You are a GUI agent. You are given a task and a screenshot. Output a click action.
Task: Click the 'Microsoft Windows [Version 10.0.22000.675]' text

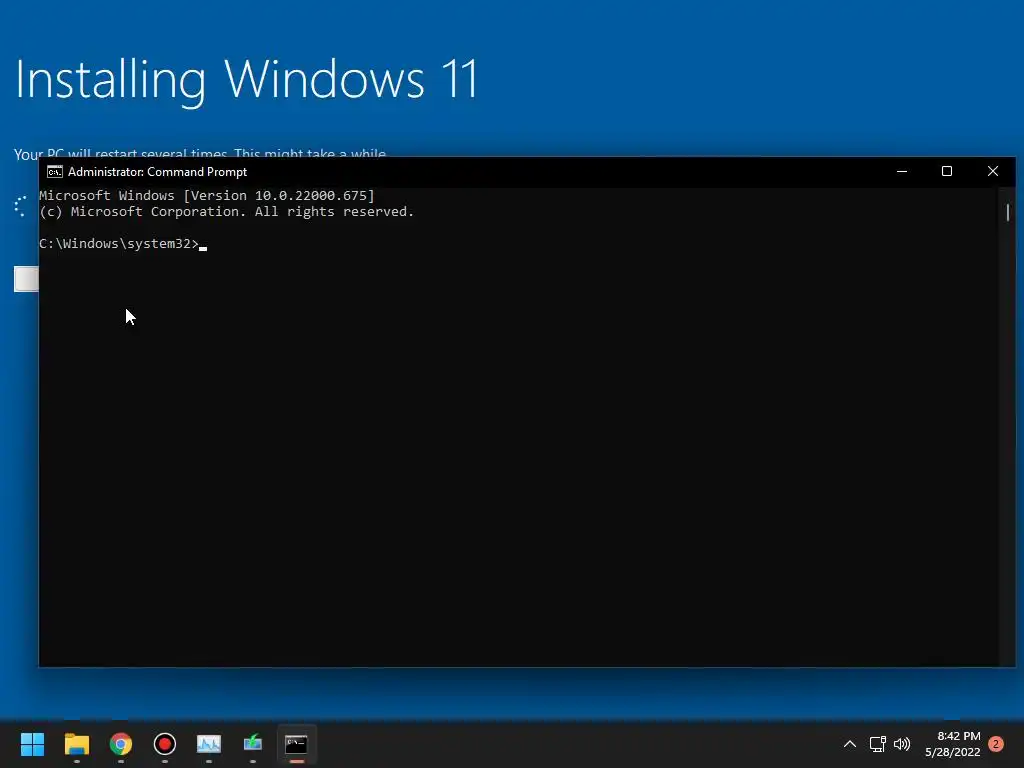click(207, 195)
